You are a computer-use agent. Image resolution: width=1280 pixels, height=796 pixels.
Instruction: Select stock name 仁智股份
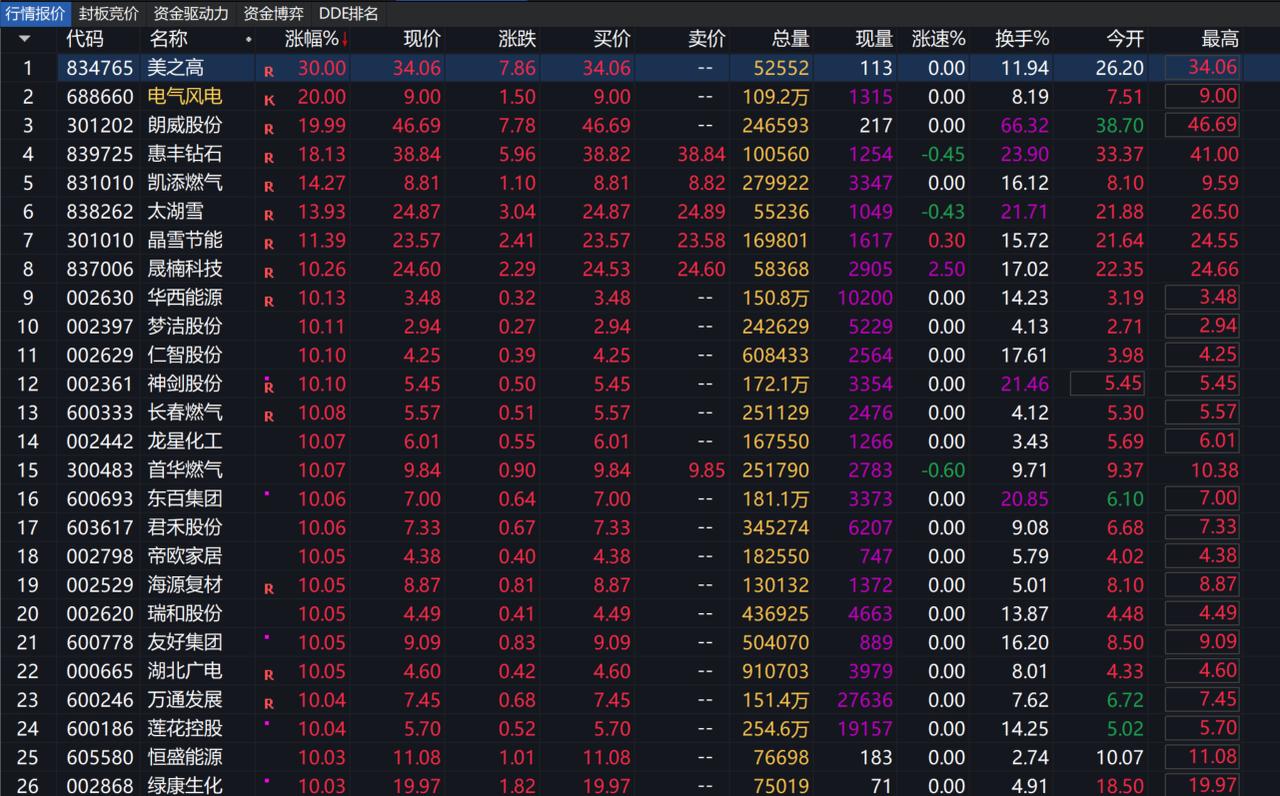point(185,355)
